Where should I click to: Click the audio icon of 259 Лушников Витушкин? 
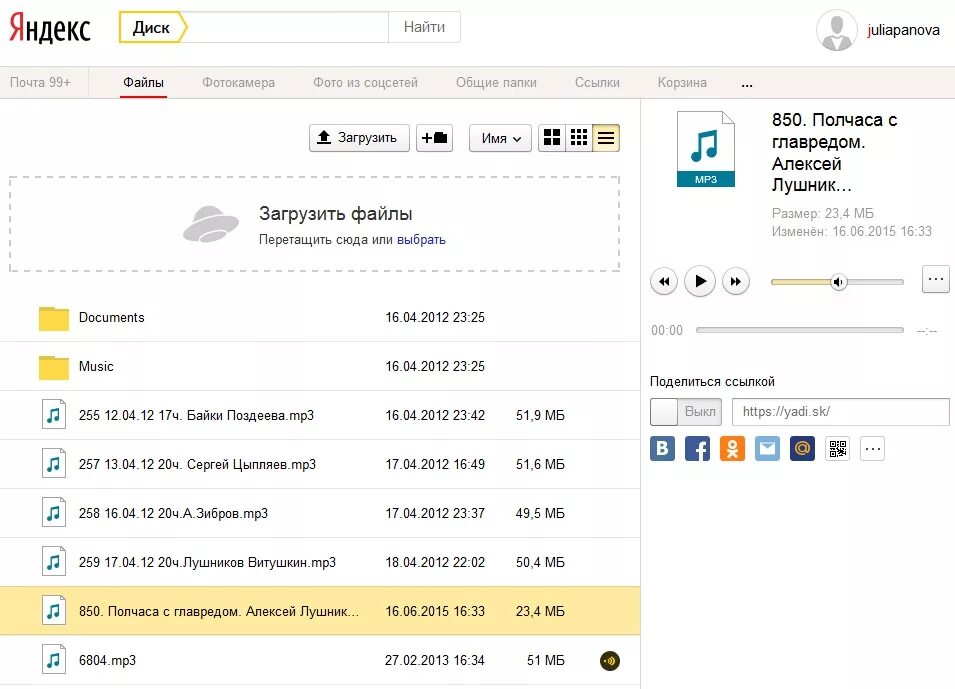54,562
